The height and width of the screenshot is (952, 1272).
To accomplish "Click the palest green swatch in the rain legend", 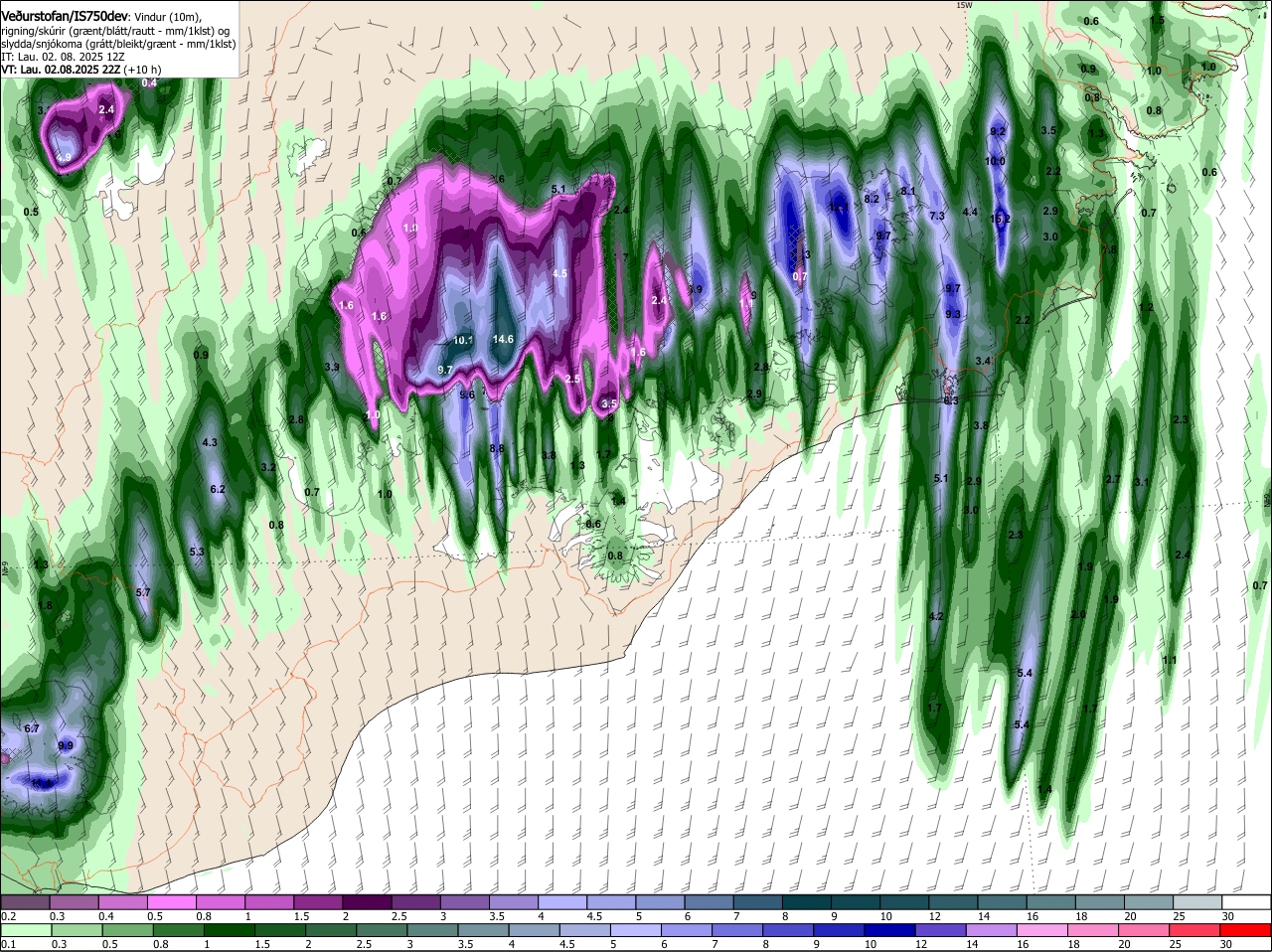I will click(24, 930).
